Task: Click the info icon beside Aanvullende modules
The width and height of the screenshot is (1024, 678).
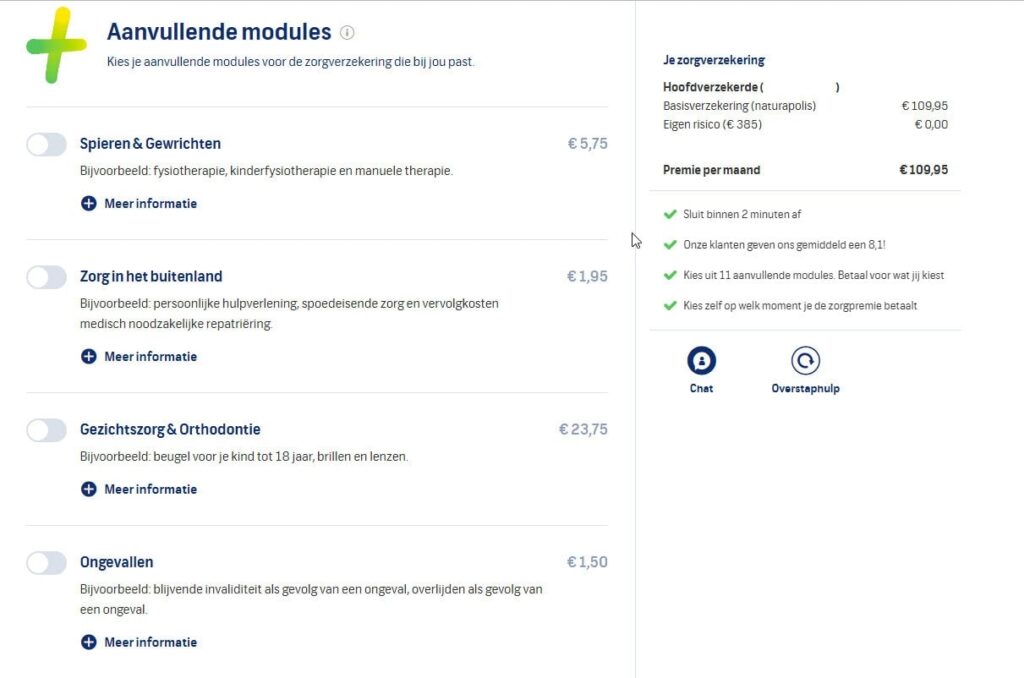Action: click(x=347, y=32)
